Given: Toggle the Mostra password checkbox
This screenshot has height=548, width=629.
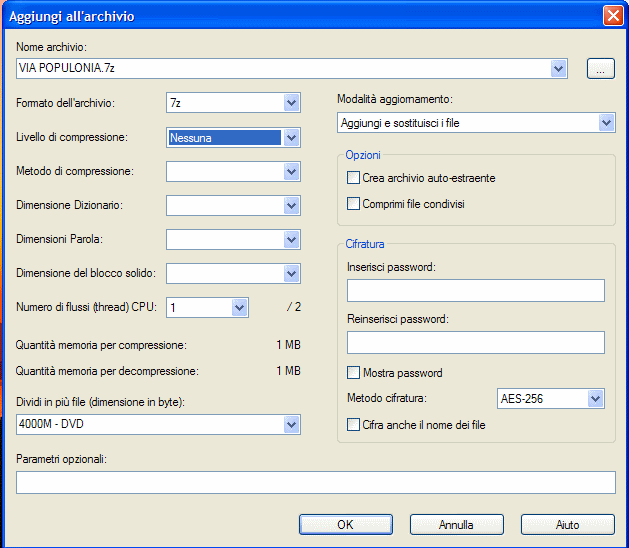Looking at the screenshot, I should pos(353,373).
